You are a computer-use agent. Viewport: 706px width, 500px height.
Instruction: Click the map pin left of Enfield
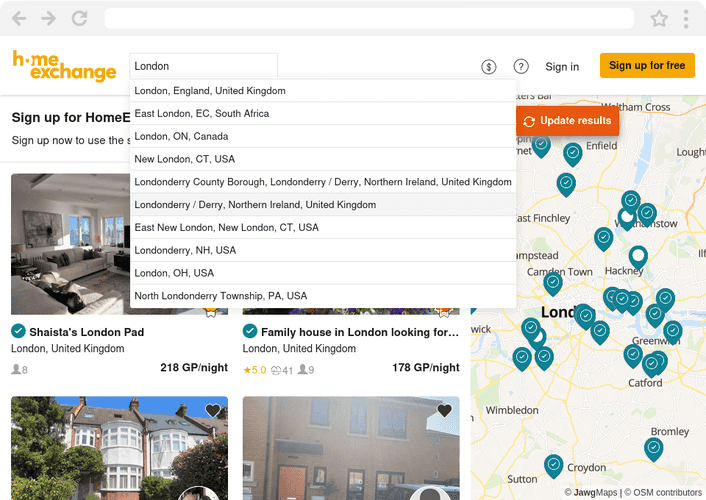tap(573, 154)
